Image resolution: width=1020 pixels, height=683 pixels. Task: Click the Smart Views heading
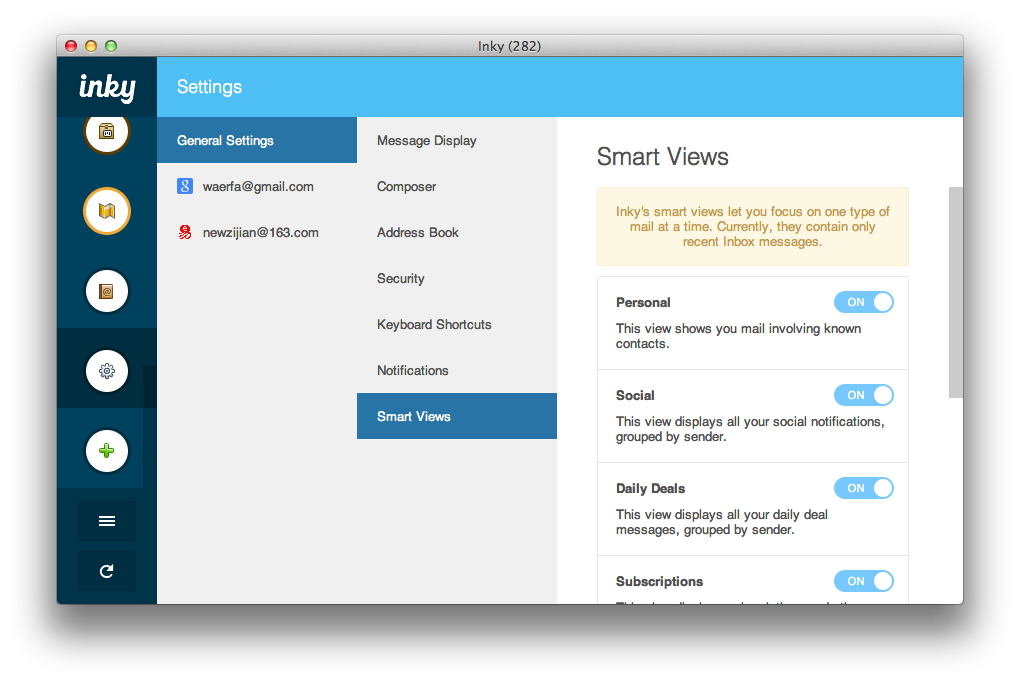(662, 157)
